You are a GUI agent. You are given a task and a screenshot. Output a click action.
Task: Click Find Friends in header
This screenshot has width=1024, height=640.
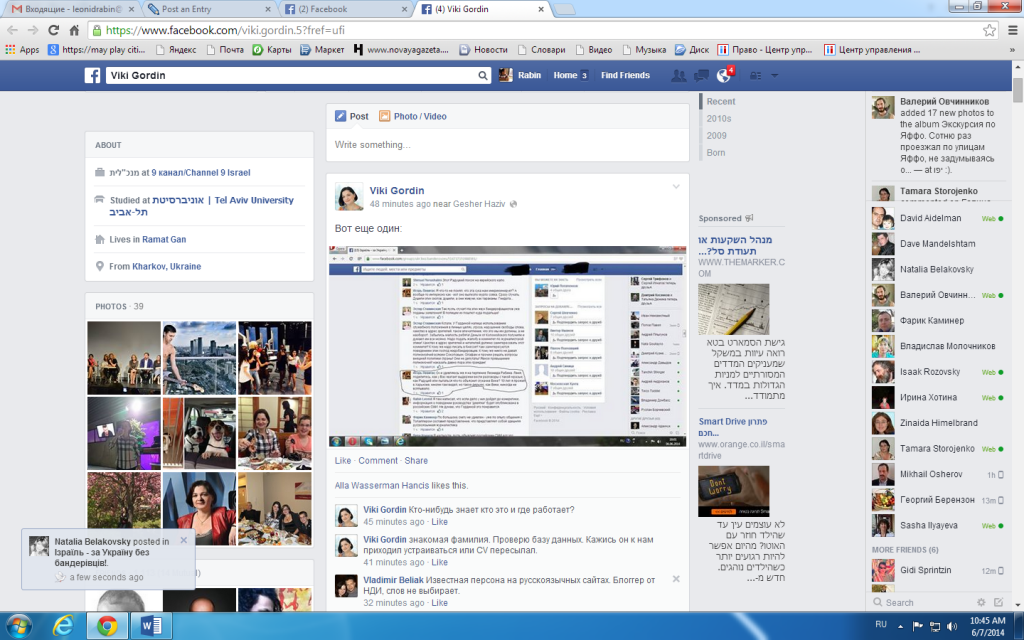click(625, 75)
